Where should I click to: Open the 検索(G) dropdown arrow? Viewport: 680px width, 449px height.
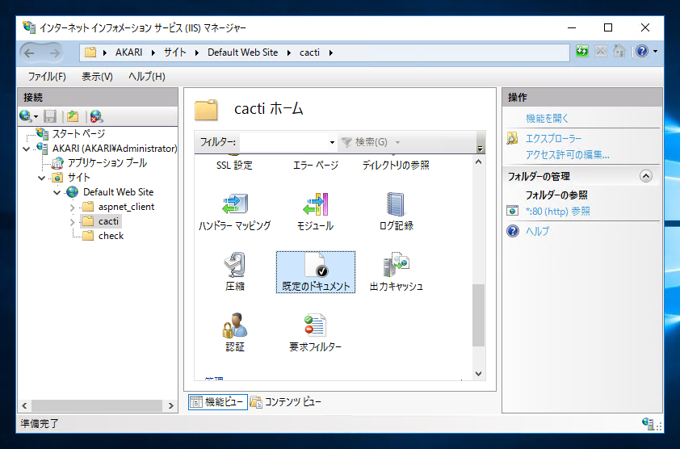pos(398,142)
